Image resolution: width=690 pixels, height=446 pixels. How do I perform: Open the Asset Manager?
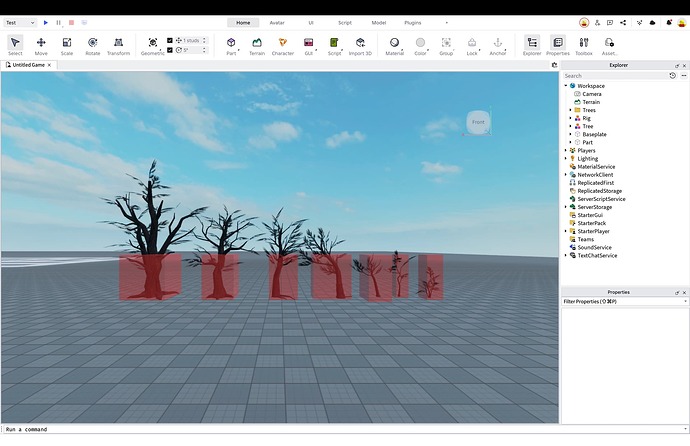click(609, 45)
